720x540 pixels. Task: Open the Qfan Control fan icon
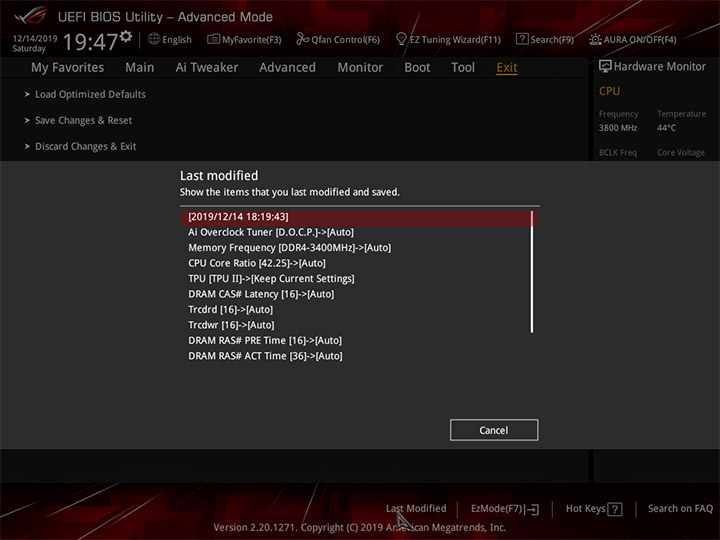(302, 39)
